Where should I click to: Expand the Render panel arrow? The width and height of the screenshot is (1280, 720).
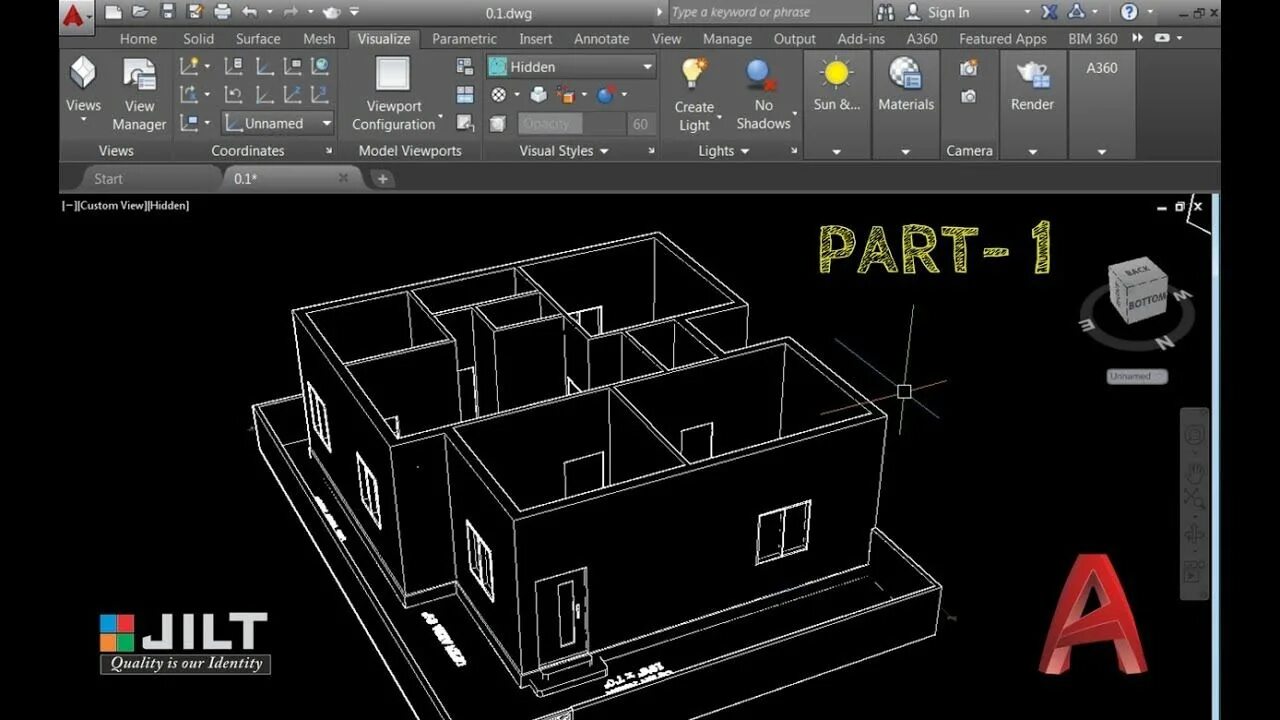1032,152
